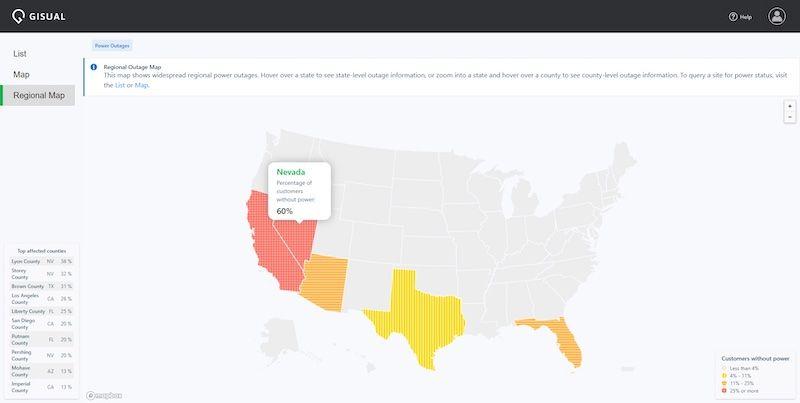Switch to the List view
Screen dimensions: 800x403
click(20, 54)
